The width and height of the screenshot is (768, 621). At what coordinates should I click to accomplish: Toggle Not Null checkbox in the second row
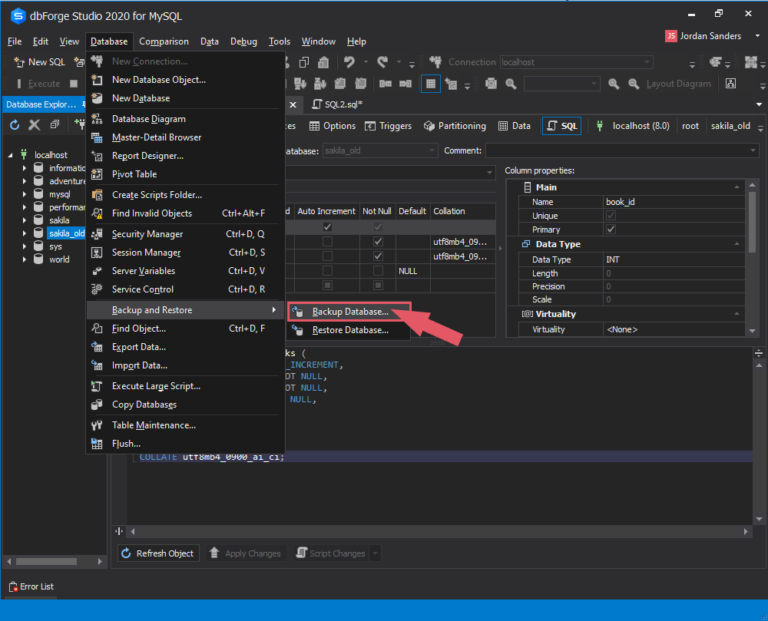[378, 242]
